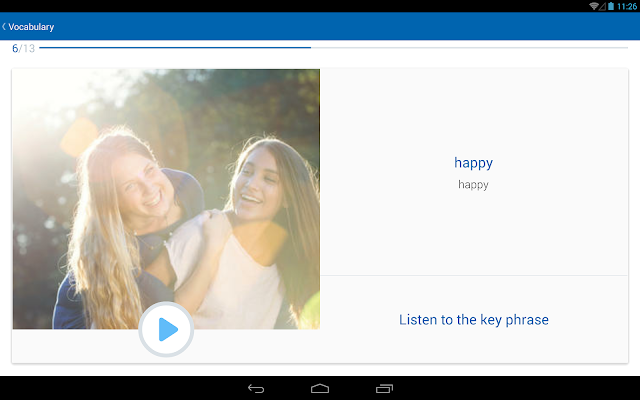Tap the 11:26 clock in status bar
This screenshot has width=640, height=400.
[x=627, y=6]
